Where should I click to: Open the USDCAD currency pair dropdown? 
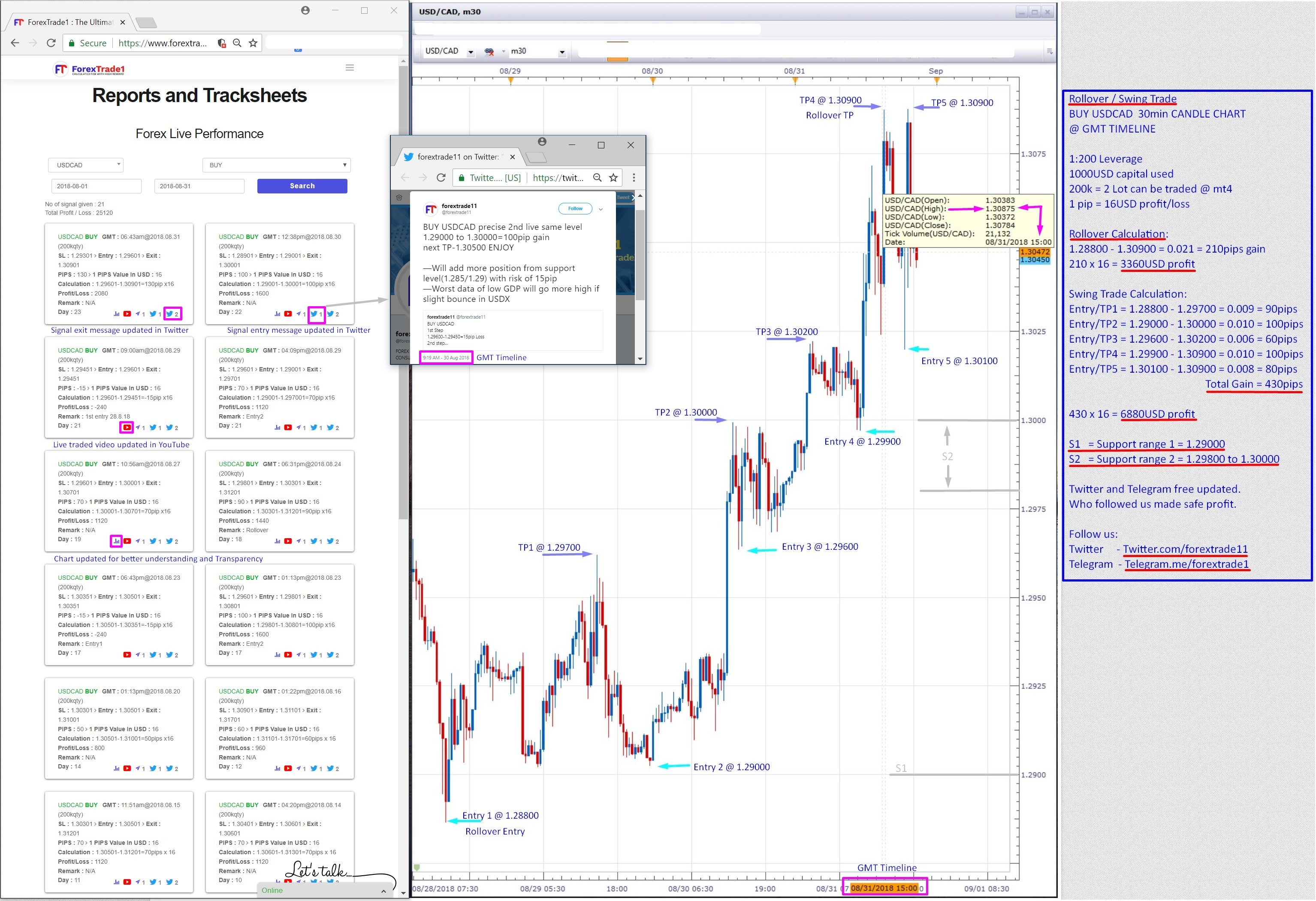(x=86, y=165)
